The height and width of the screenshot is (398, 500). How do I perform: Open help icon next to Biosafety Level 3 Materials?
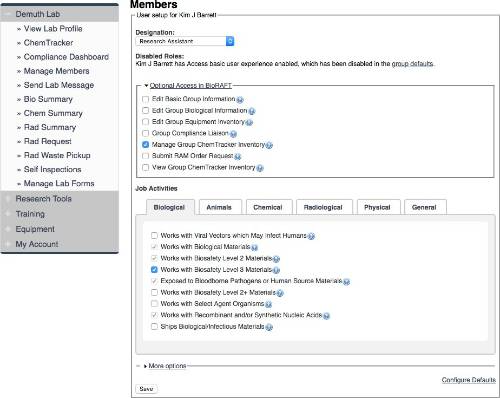click(x=276, y=270)
